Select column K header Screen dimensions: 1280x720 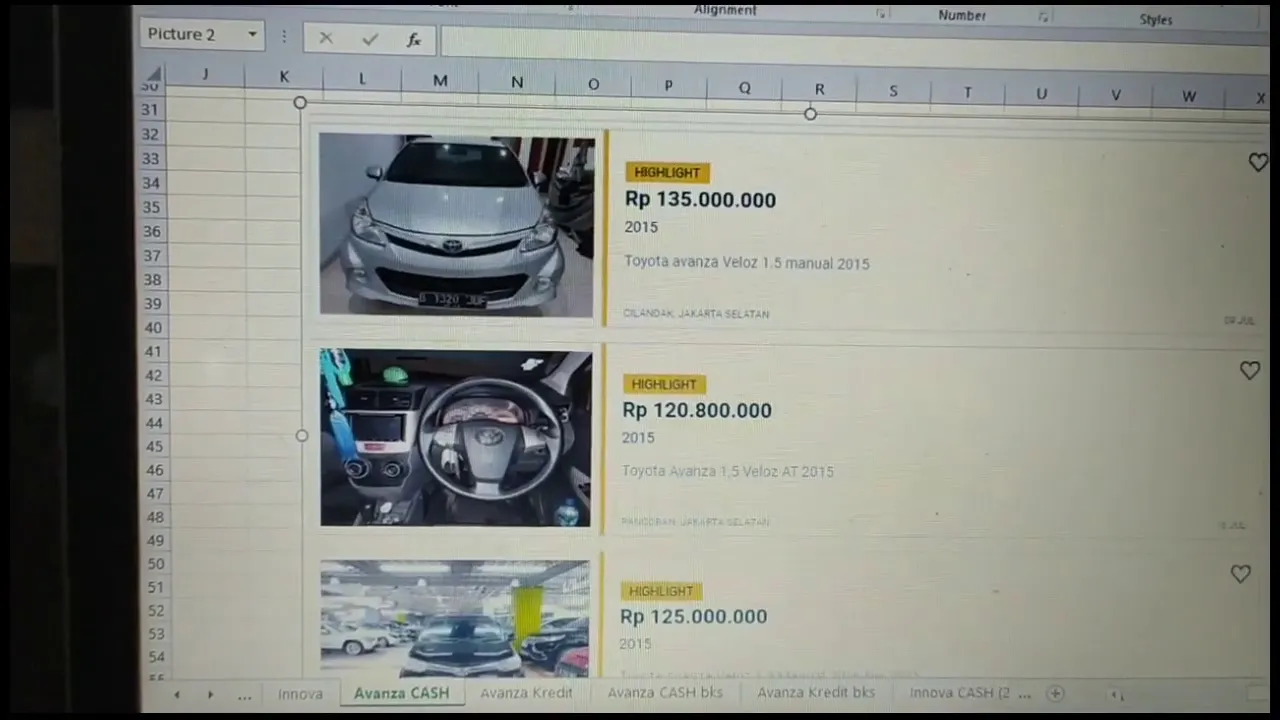point(284,77)
